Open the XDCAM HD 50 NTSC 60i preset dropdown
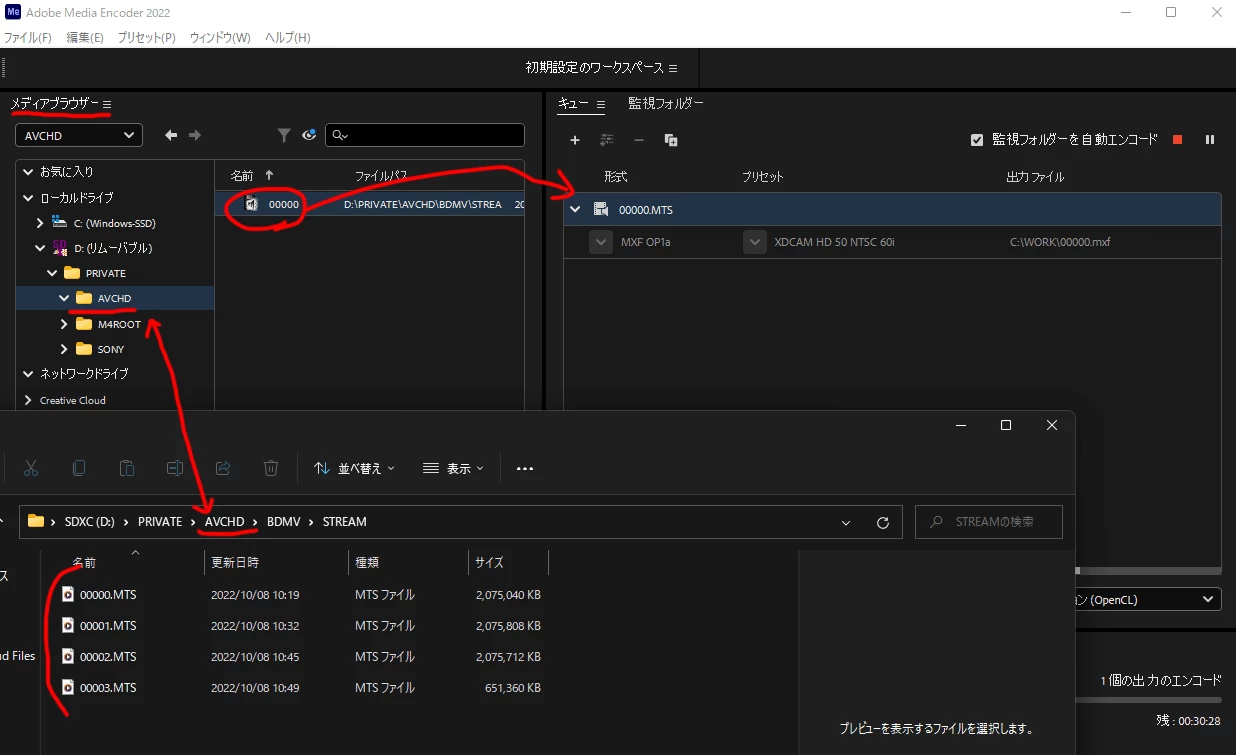The image size is (1236, 755). point(755,242)
